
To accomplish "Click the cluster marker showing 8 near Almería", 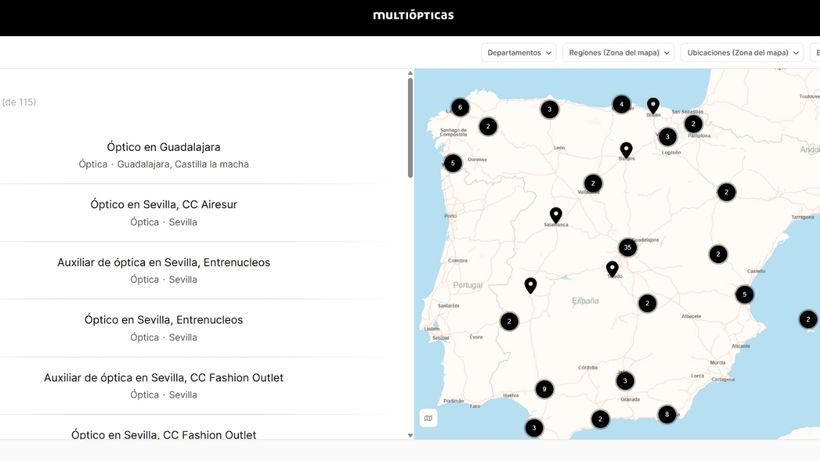I will 667,414.
